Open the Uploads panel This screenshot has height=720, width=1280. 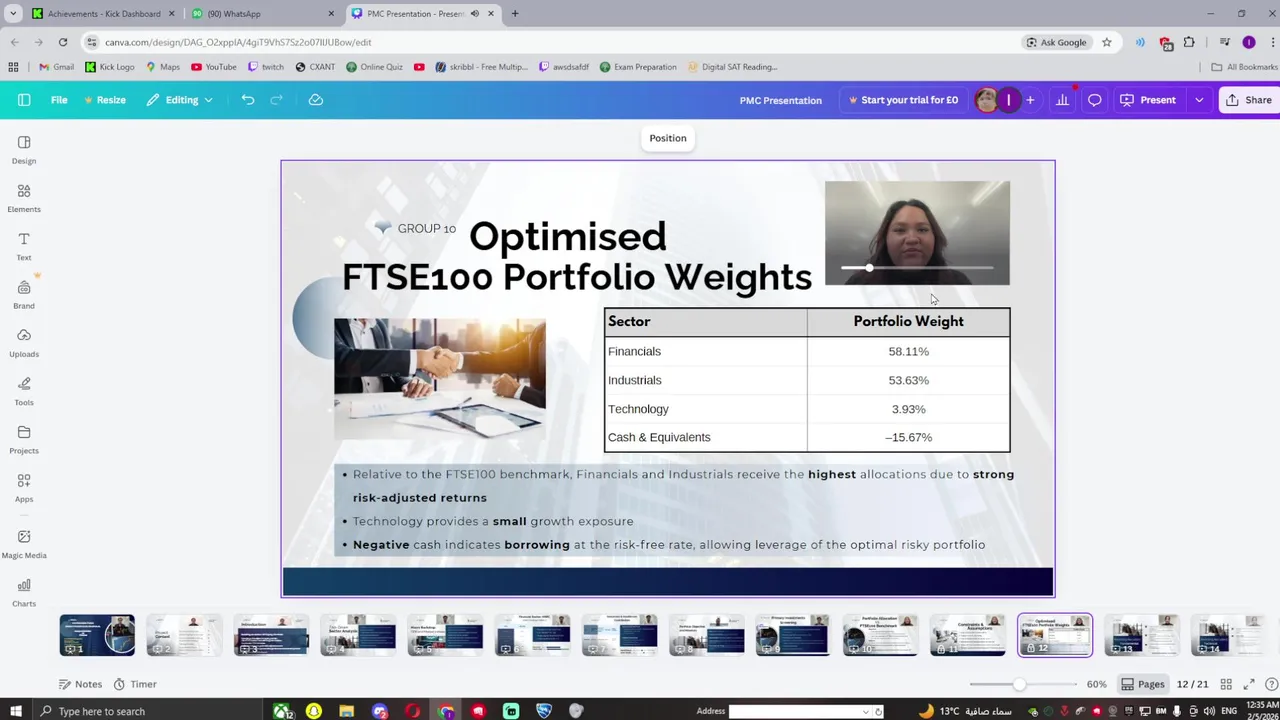24,342
